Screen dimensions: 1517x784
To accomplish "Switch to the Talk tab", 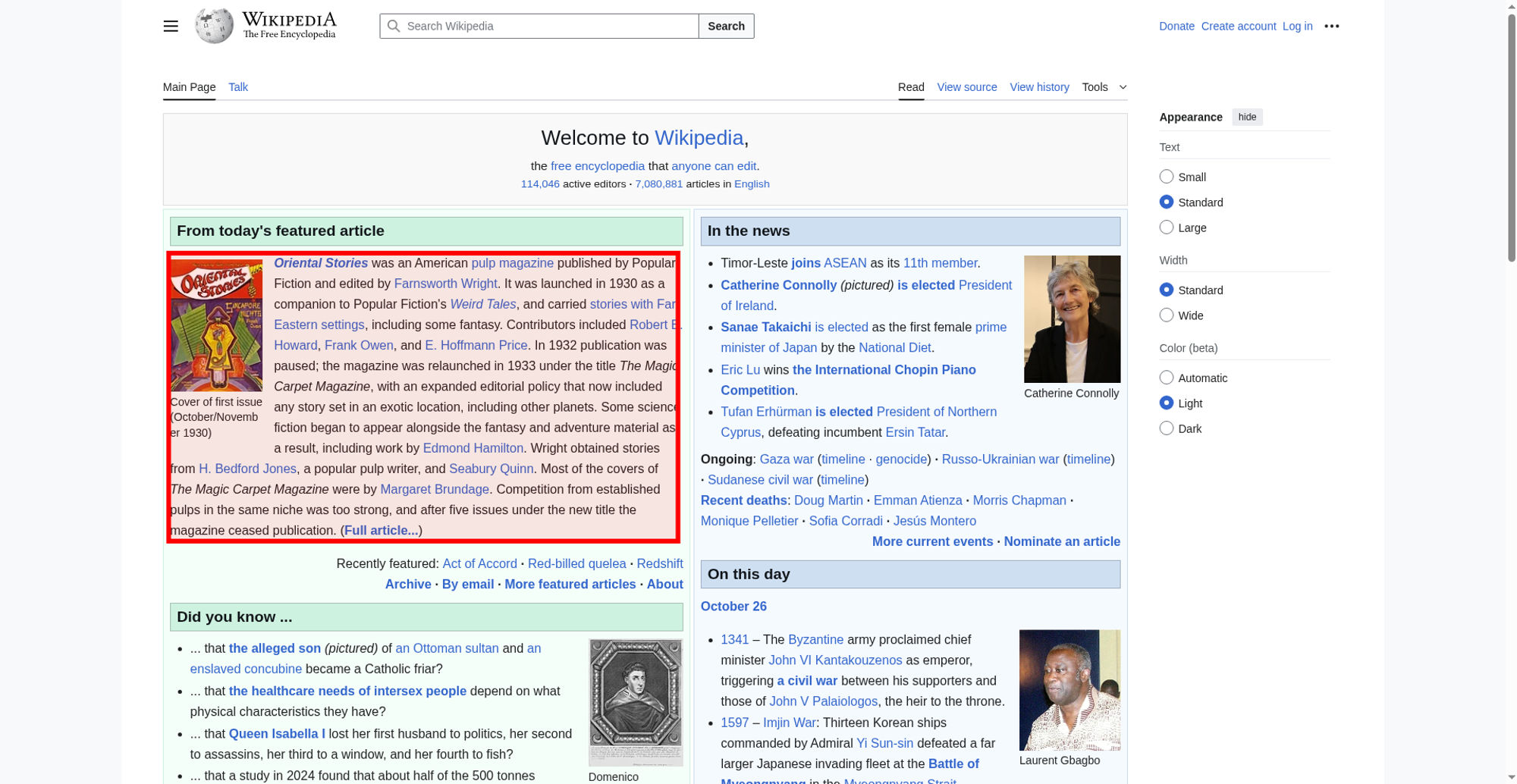I will tap(238, 87).
